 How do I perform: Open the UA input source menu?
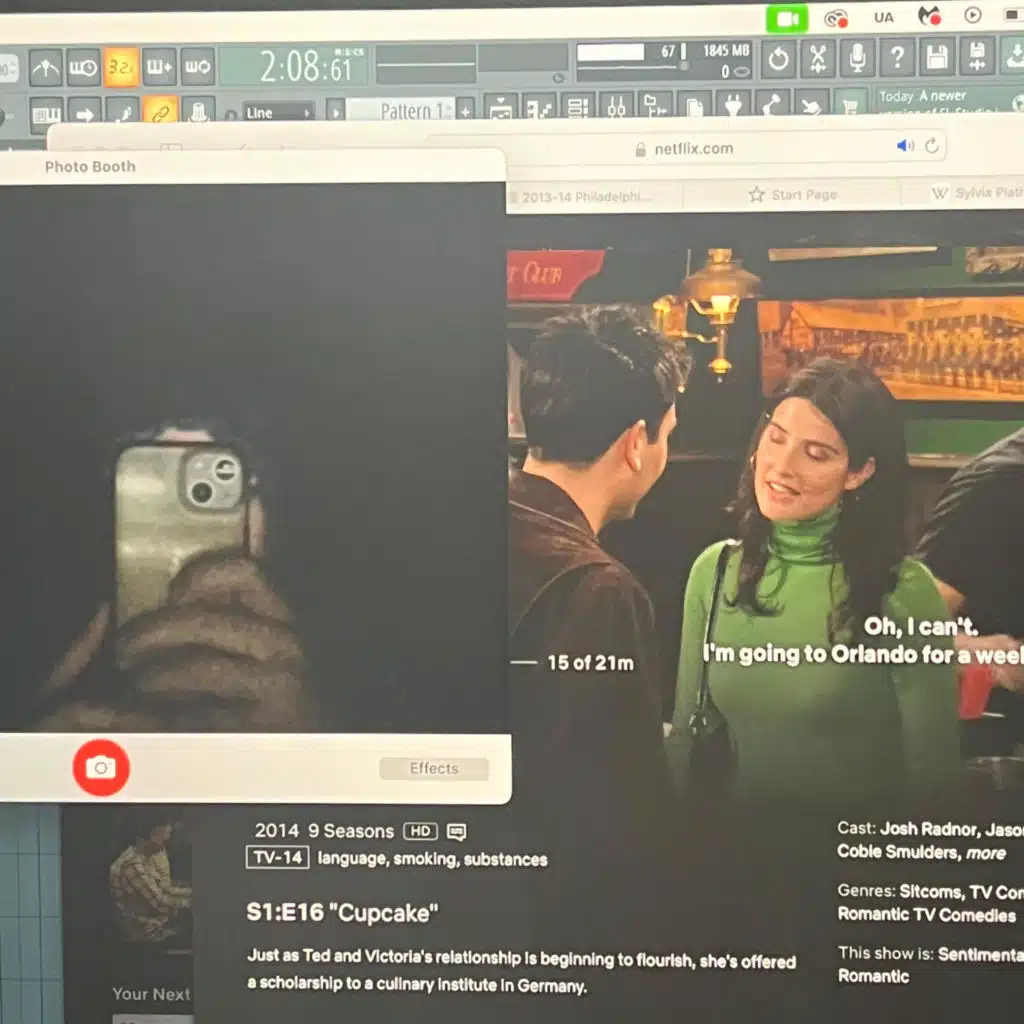point(884,18)
